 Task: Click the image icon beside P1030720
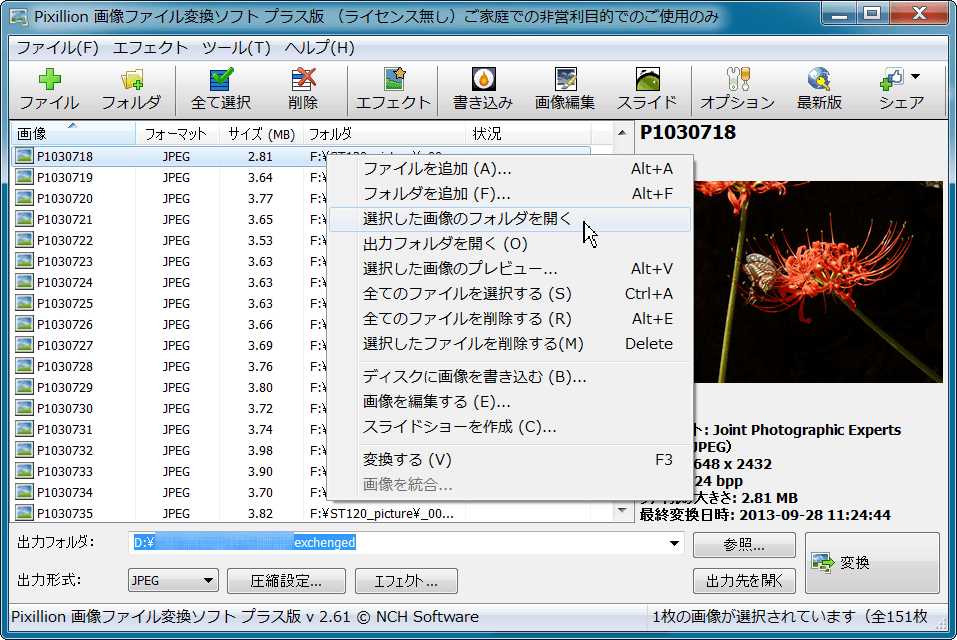[24, 198]
